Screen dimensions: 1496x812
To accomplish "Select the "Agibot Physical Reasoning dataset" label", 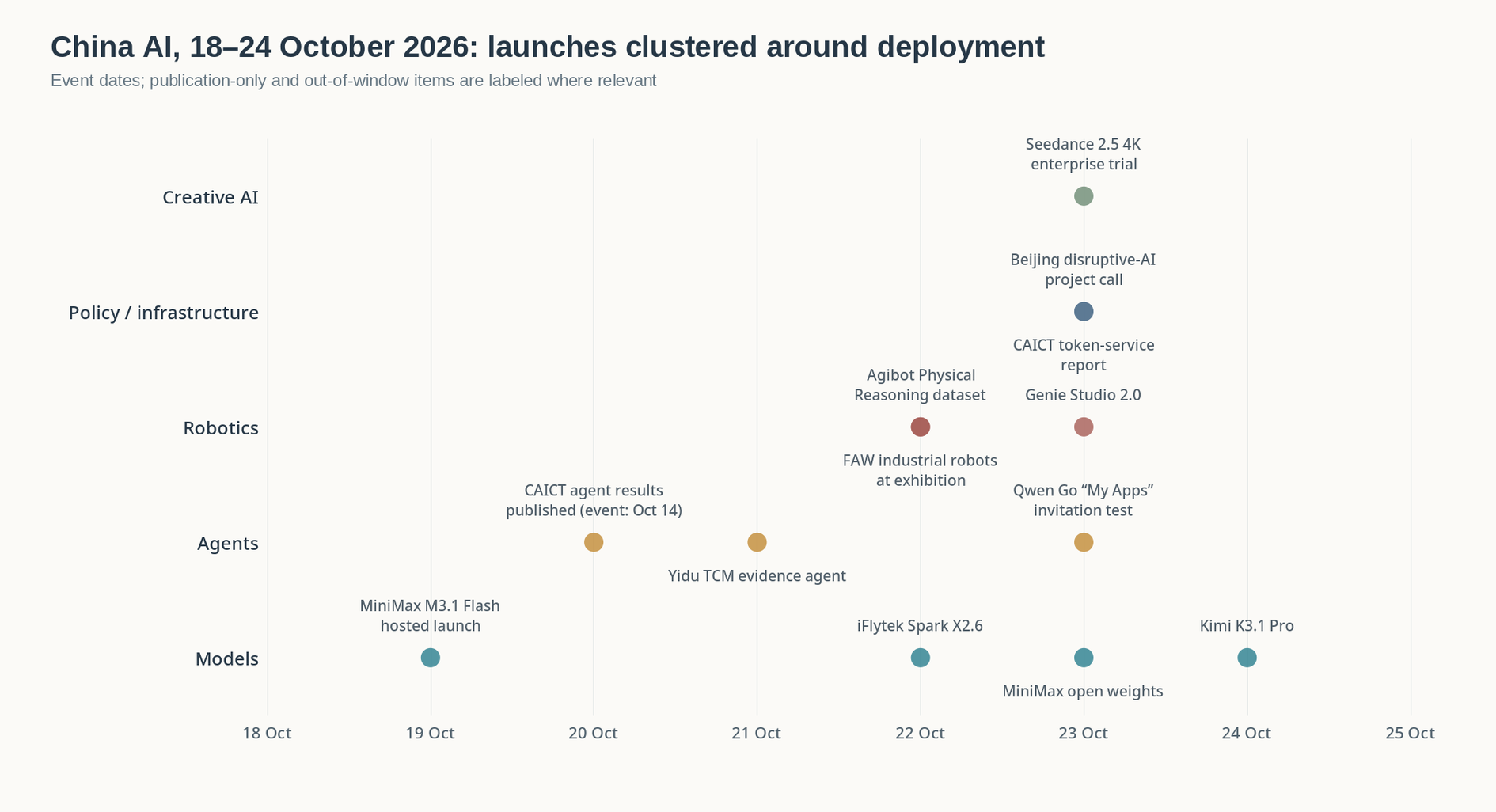I will [x=920, y=385].
